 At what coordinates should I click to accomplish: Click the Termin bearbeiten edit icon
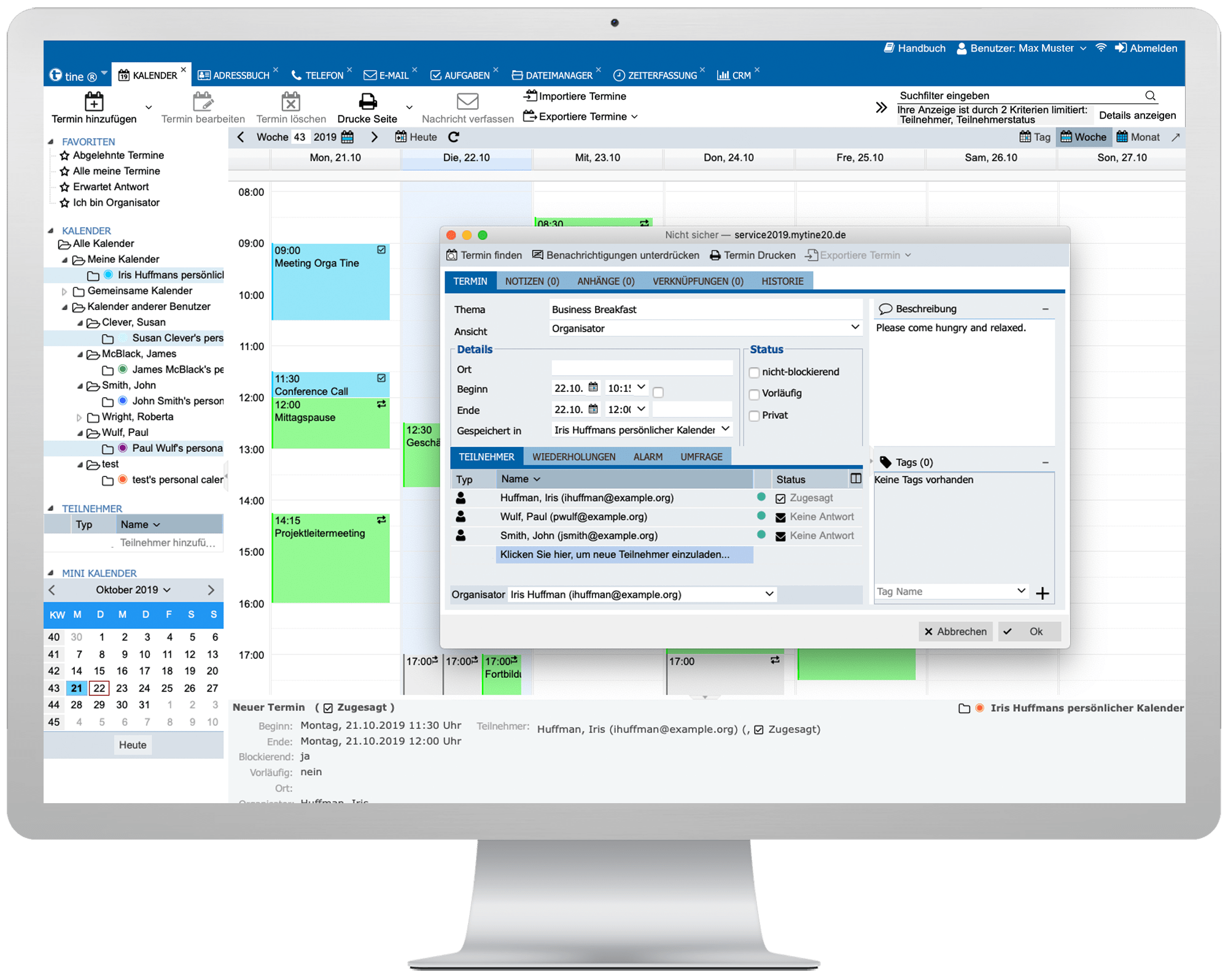[203, 101]
